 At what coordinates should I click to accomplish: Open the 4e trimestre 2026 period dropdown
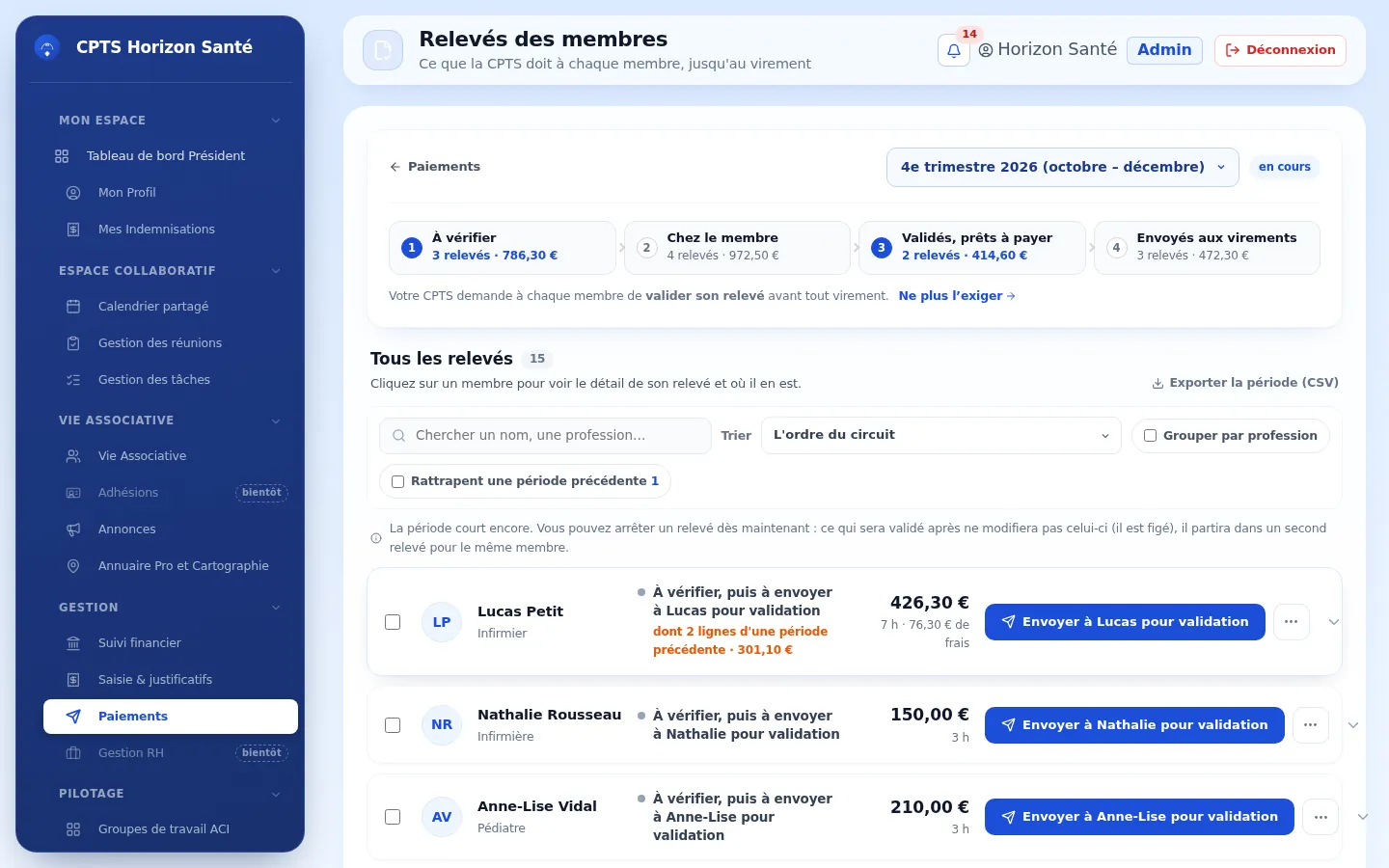point(1062,167)
